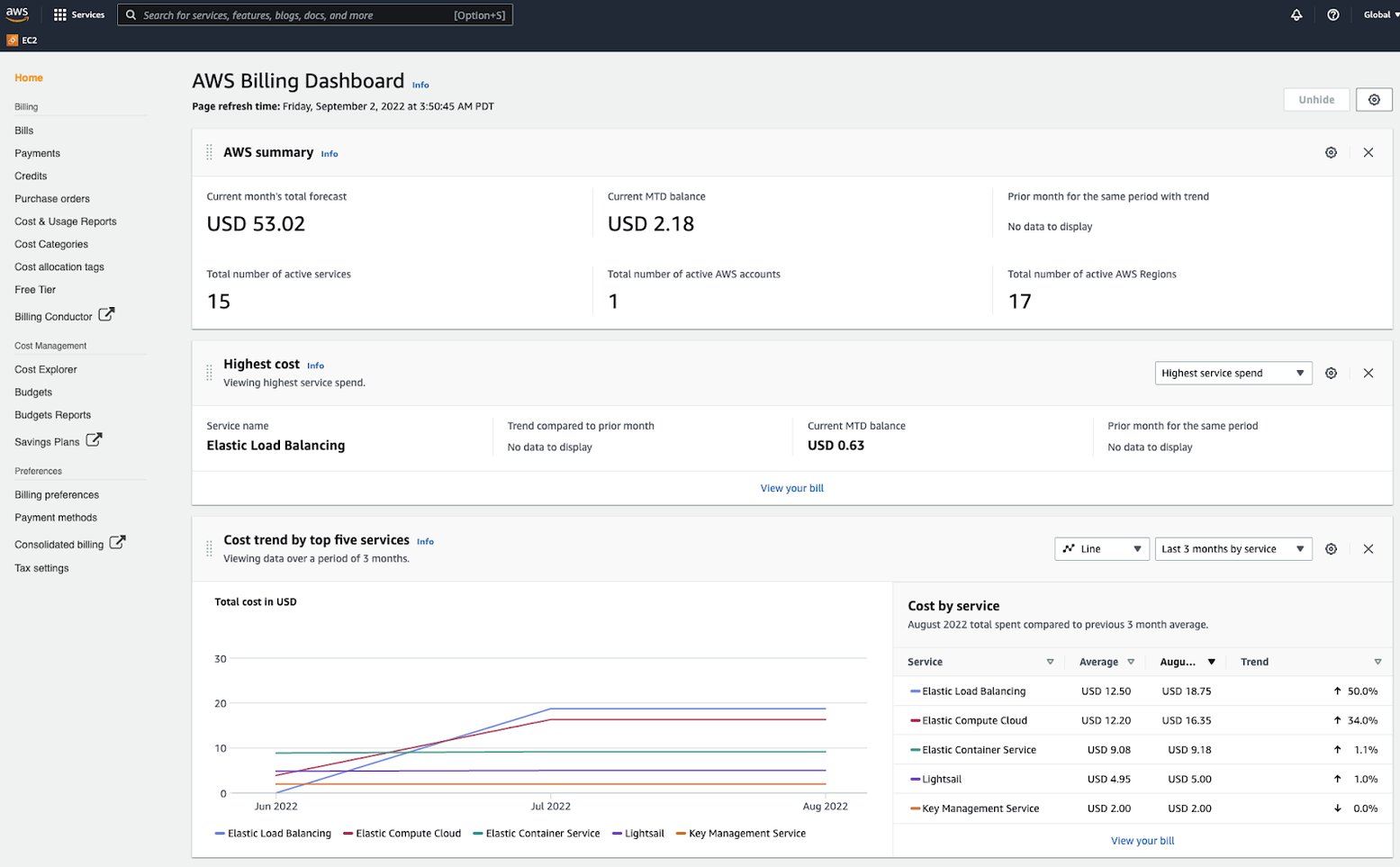Screen dimensions: 1400x867
Task: Open notifications via the bell icon
Action: [1296, 14]
